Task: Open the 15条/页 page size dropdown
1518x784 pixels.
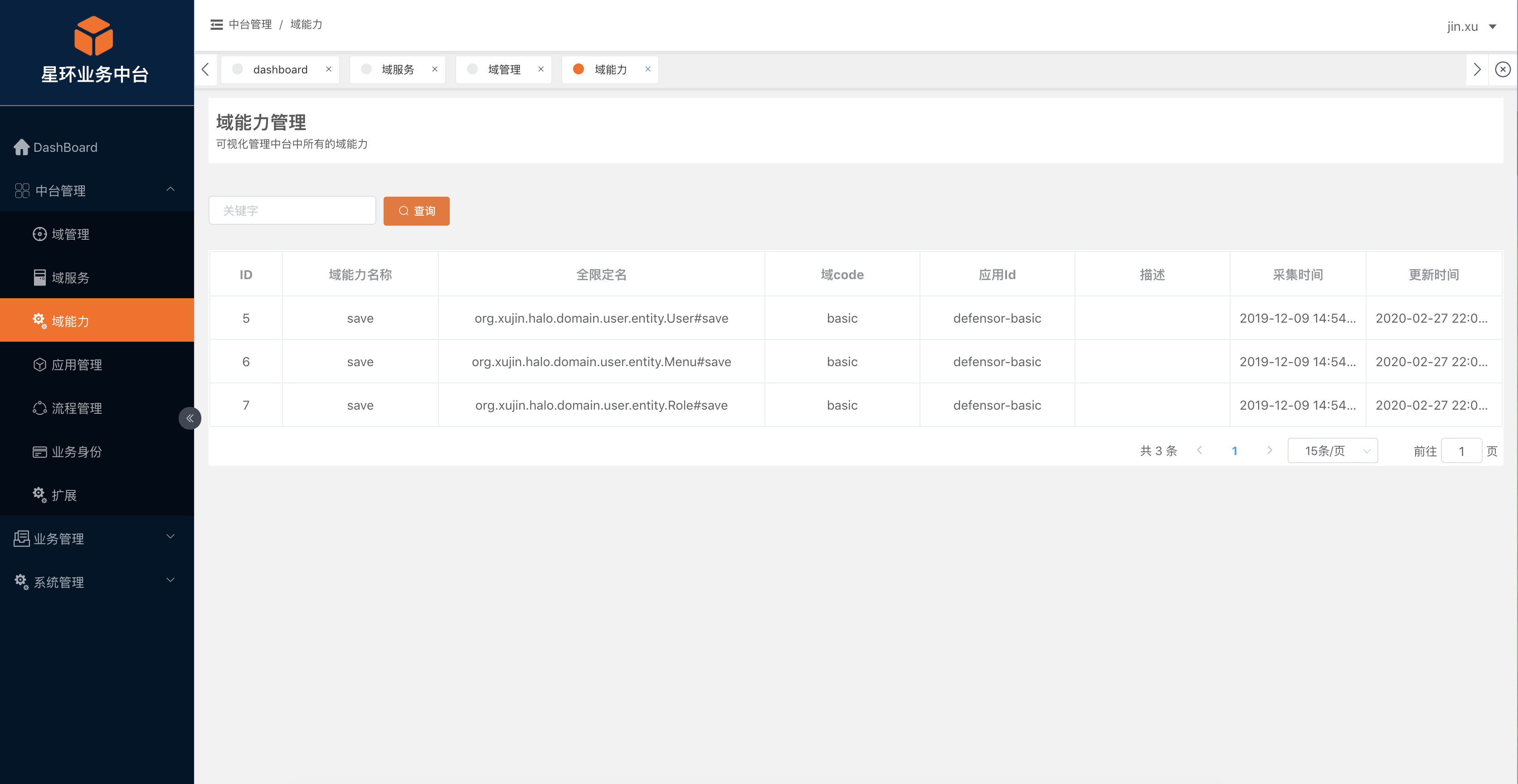Action: (1333, 450)
